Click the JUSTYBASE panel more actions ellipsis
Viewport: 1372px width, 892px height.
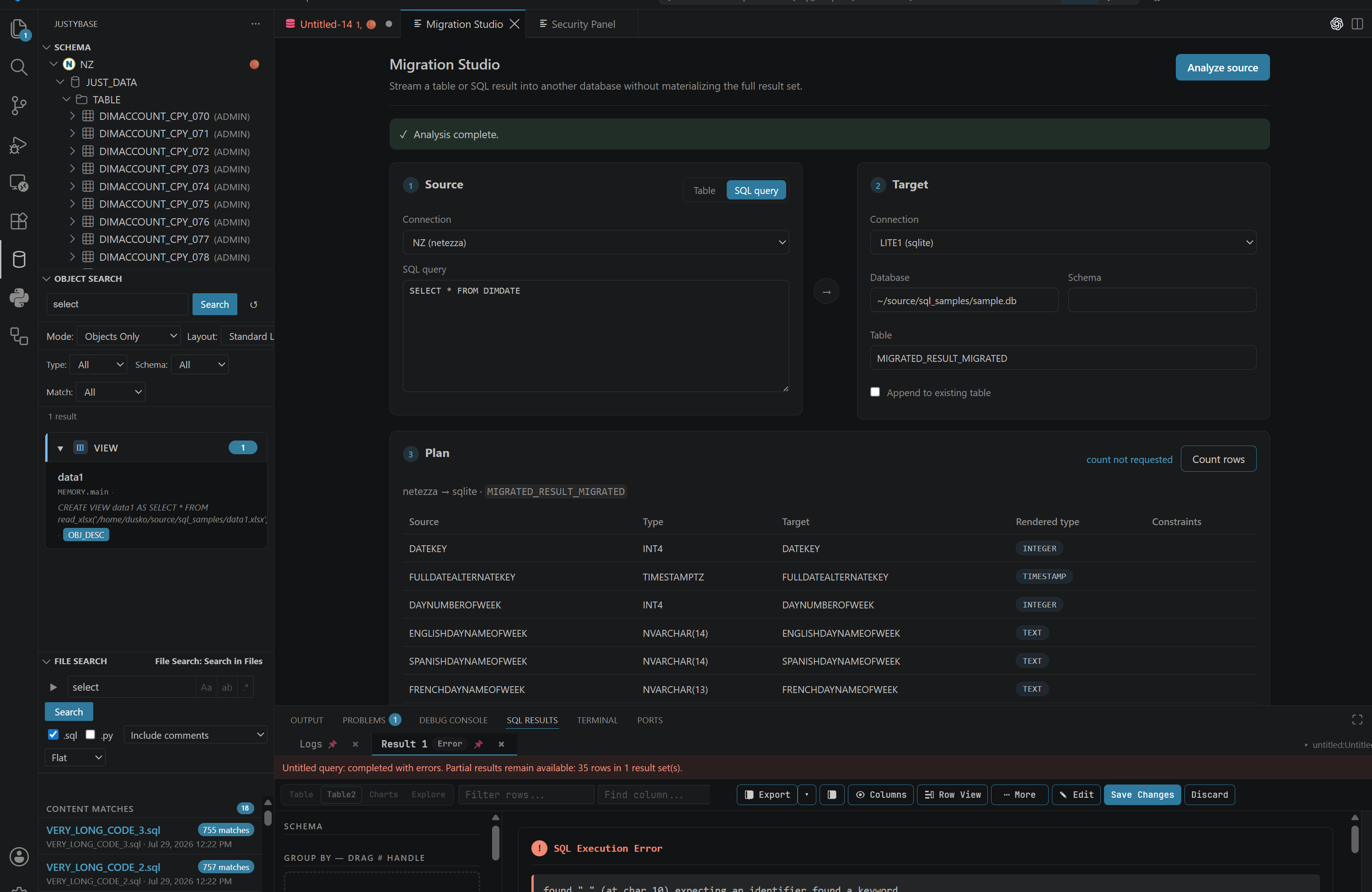point(255,24)
